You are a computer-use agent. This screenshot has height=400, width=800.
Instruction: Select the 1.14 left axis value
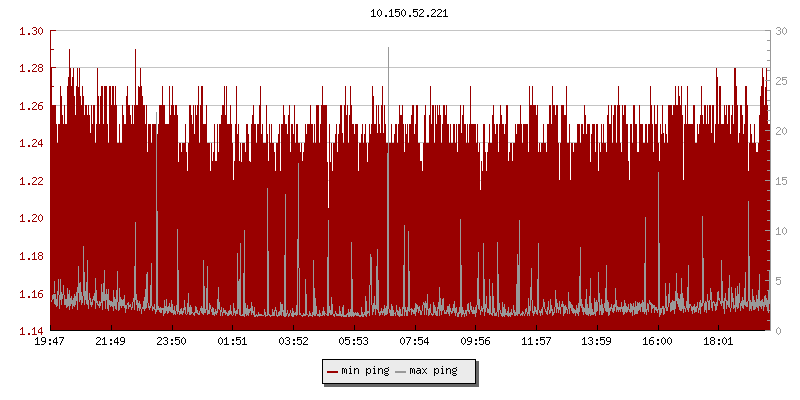pyautogui.click(x=31, y=331)
